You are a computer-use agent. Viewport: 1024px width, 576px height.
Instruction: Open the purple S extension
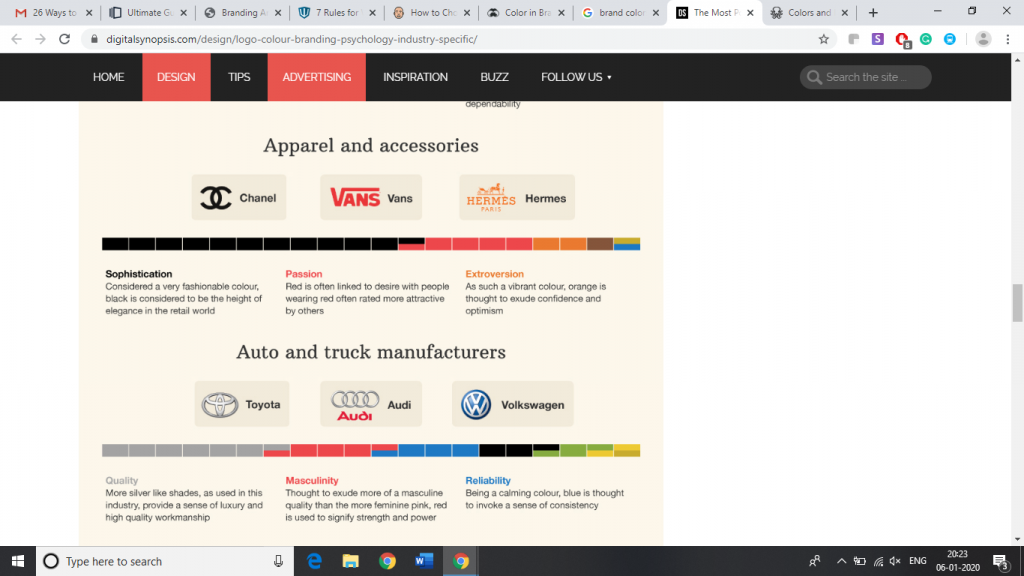point(878,39)
